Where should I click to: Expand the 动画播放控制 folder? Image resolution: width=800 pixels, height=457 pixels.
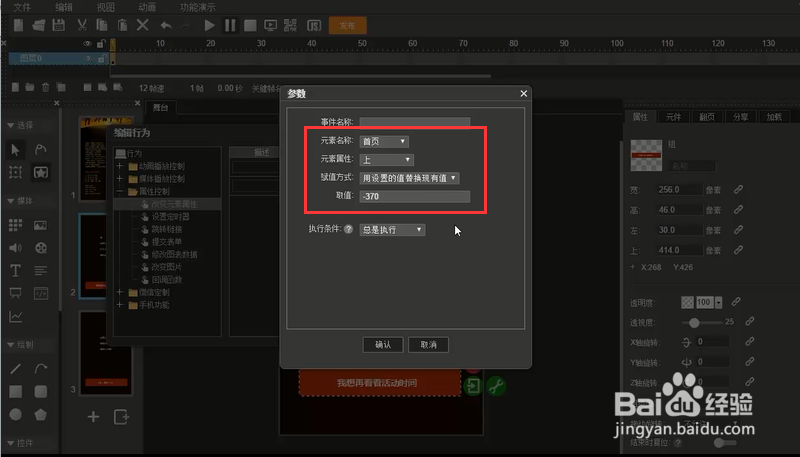119,166
